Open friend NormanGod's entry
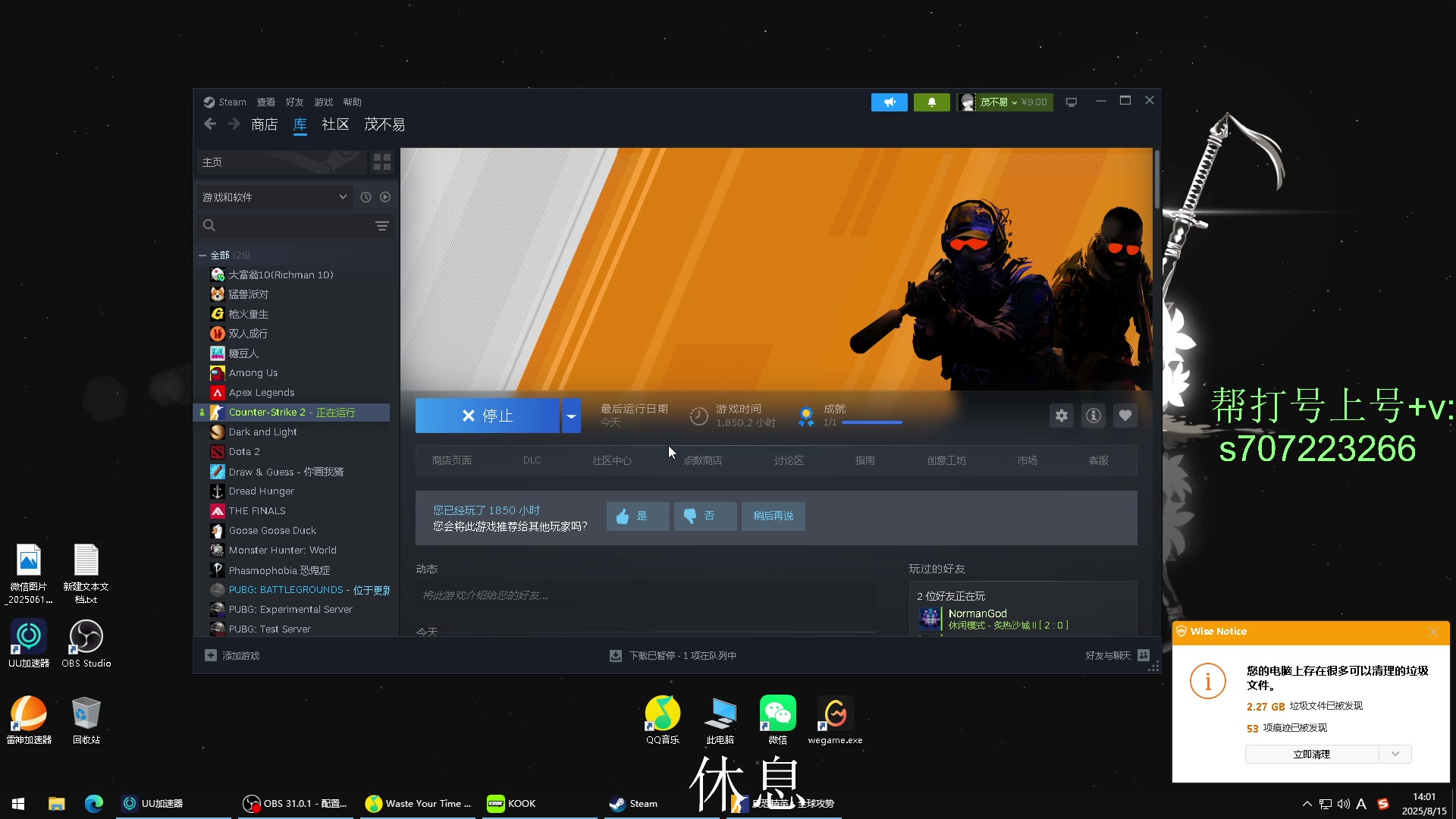This screenshot has height=819, width=1456. coord(1023,619)
